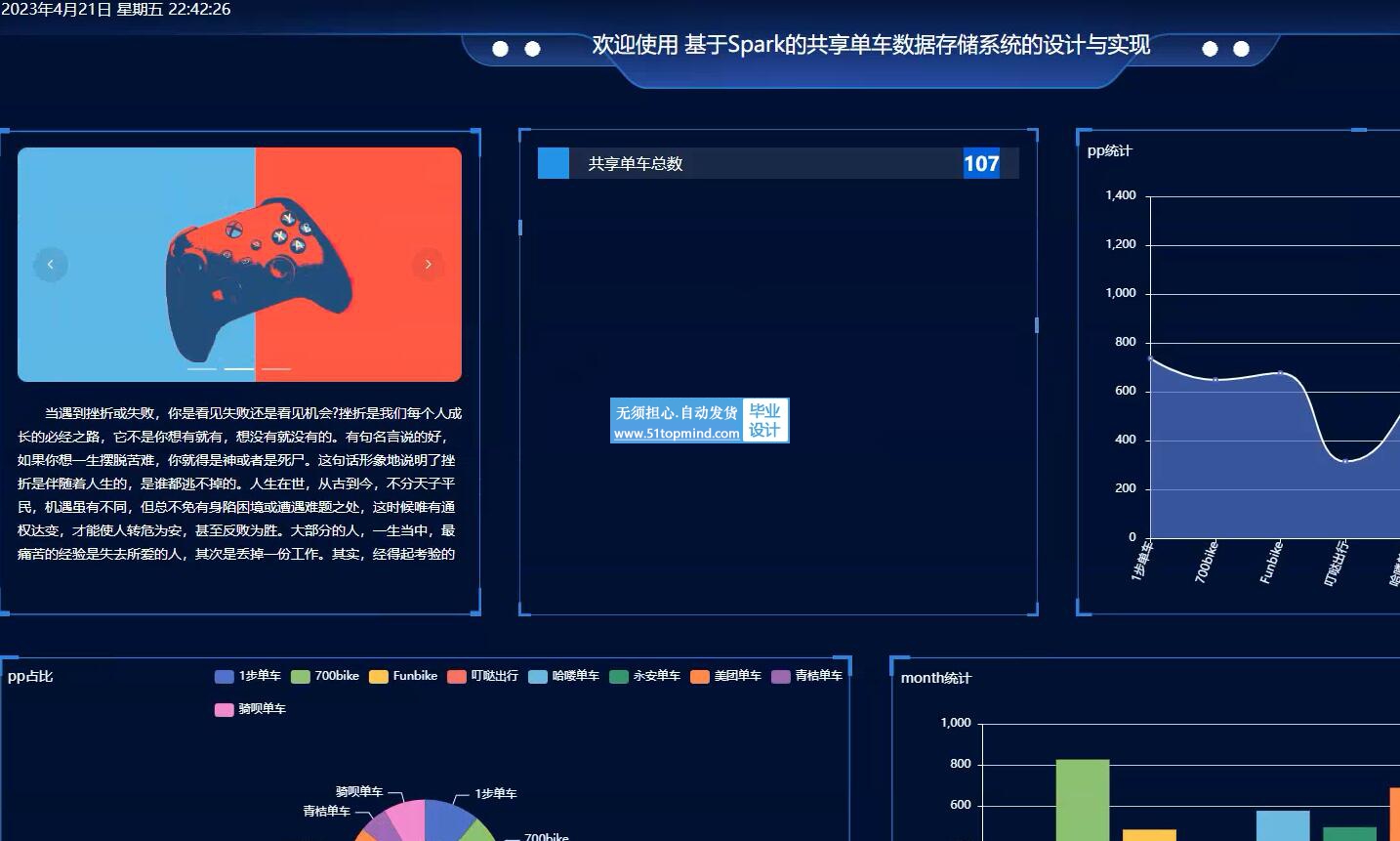Screen dimensions: 1400x841
Task: Click the date and time display
Action: [116, 9]
